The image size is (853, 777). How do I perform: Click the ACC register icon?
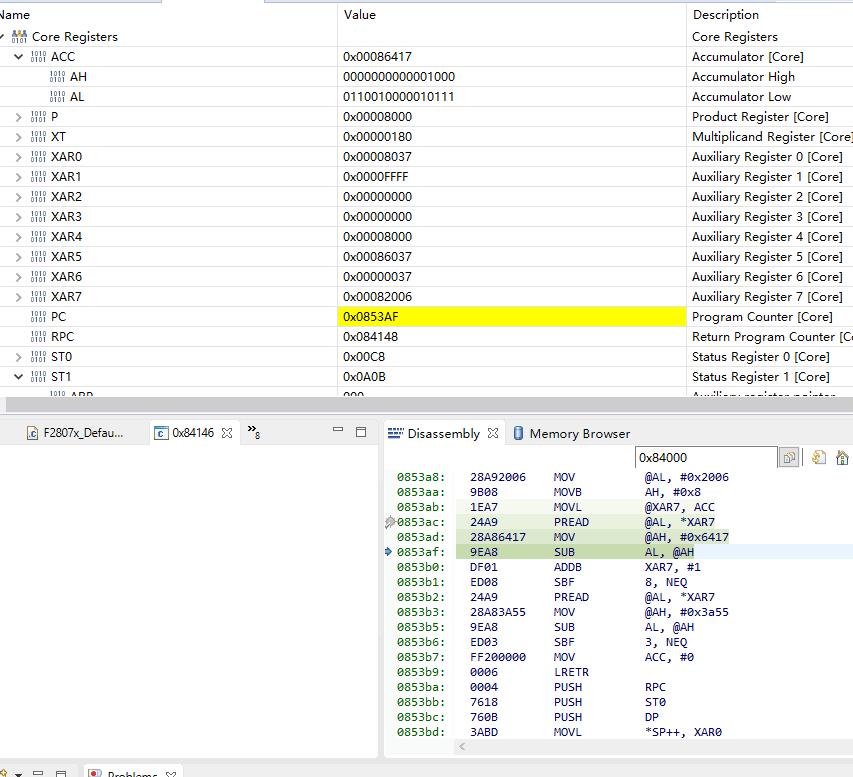coord(39,57)
